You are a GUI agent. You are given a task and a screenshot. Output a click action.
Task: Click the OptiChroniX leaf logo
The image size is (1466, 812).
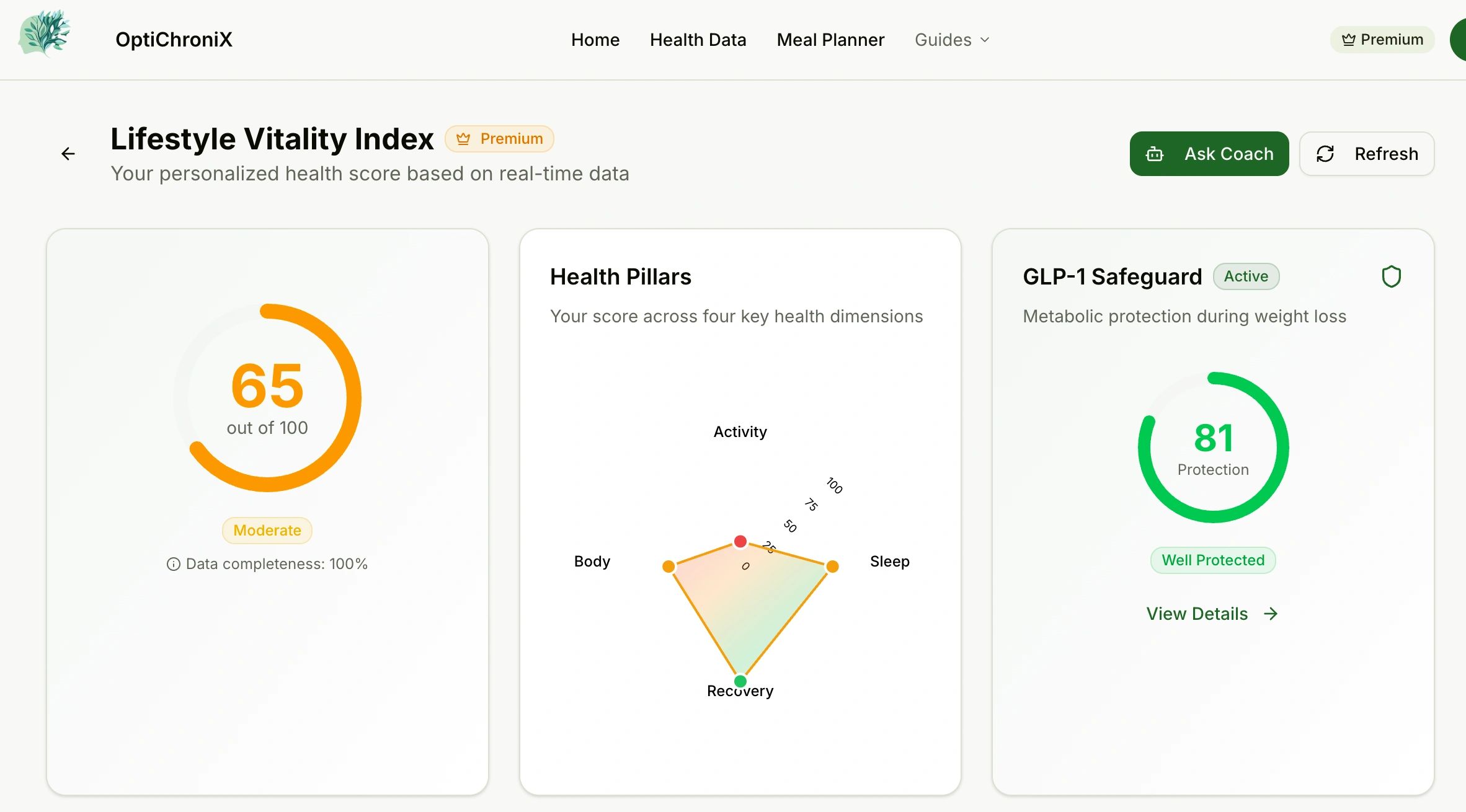coord(44,34)
